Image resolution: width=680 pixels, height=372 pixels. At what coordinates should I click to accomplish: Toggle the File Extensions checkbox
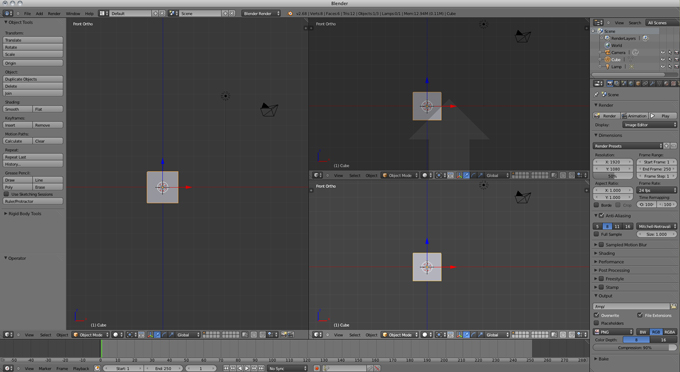[640, 315]
